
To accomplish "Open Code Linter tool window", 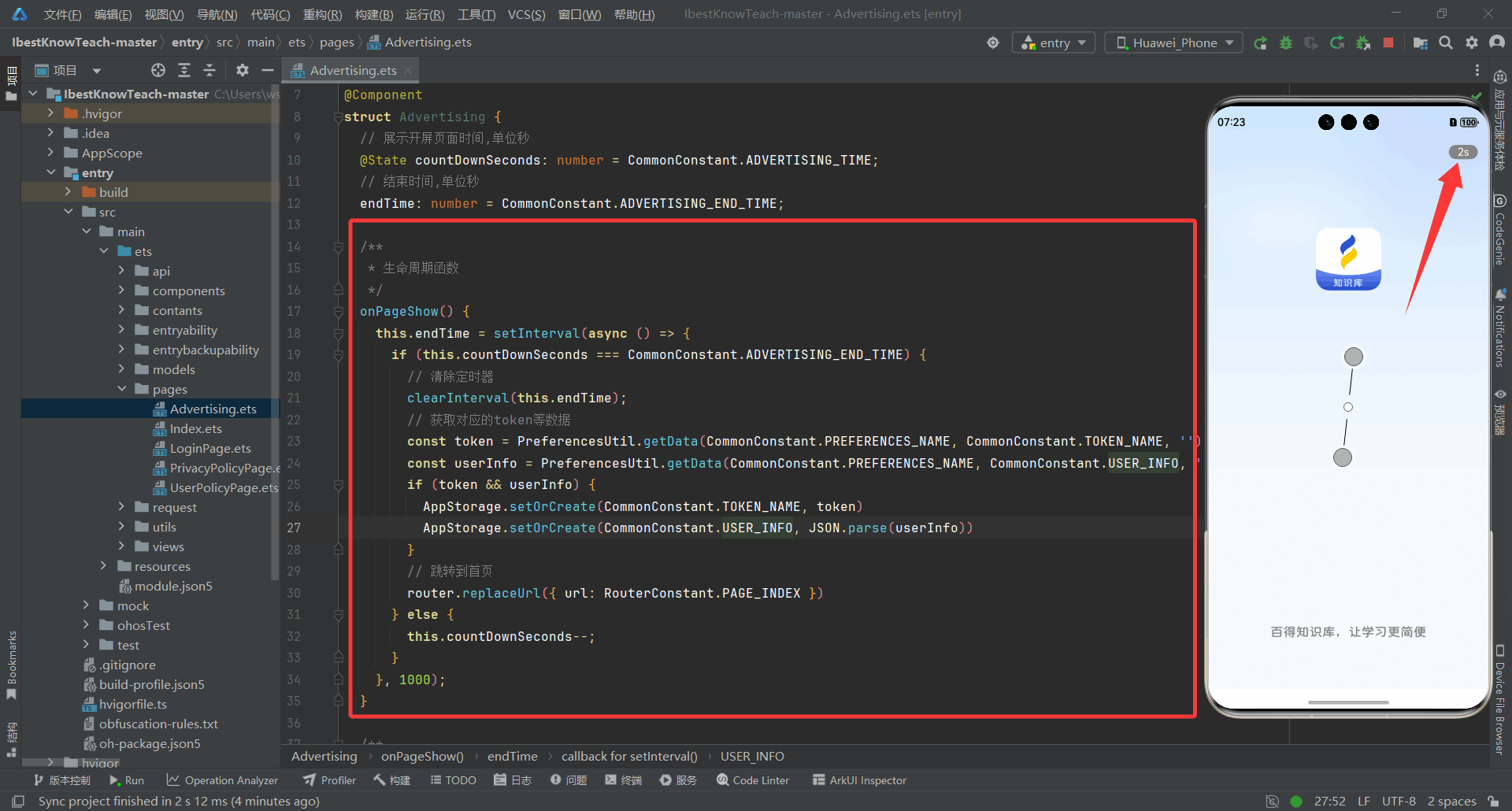I will coord(752,780).
